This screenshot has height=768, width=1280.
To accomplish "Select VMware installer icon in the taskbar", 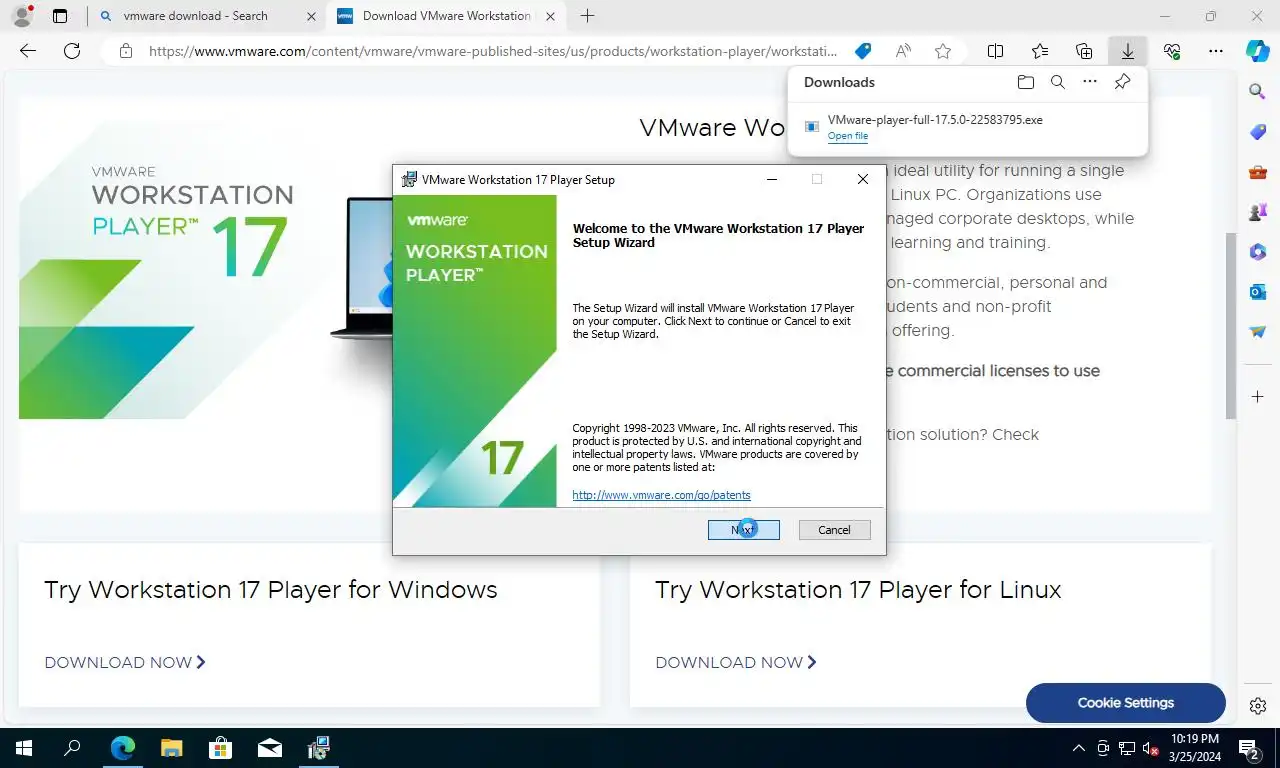I will (x=318, y=748).
